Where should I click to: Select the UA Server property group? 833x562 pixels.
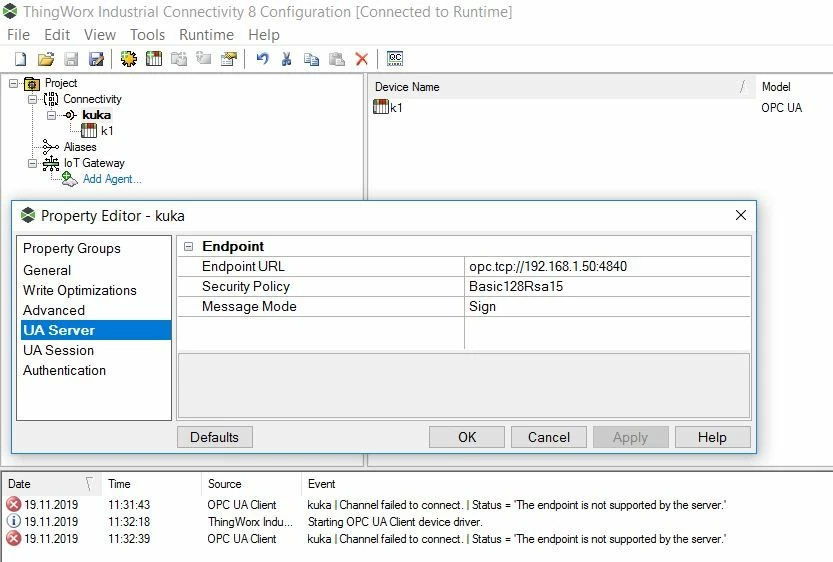(x=94, y=330)
